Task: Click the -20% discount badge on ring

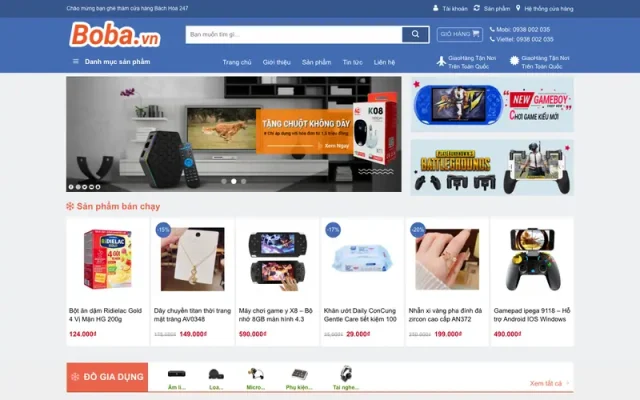Action: click(418, 230)
